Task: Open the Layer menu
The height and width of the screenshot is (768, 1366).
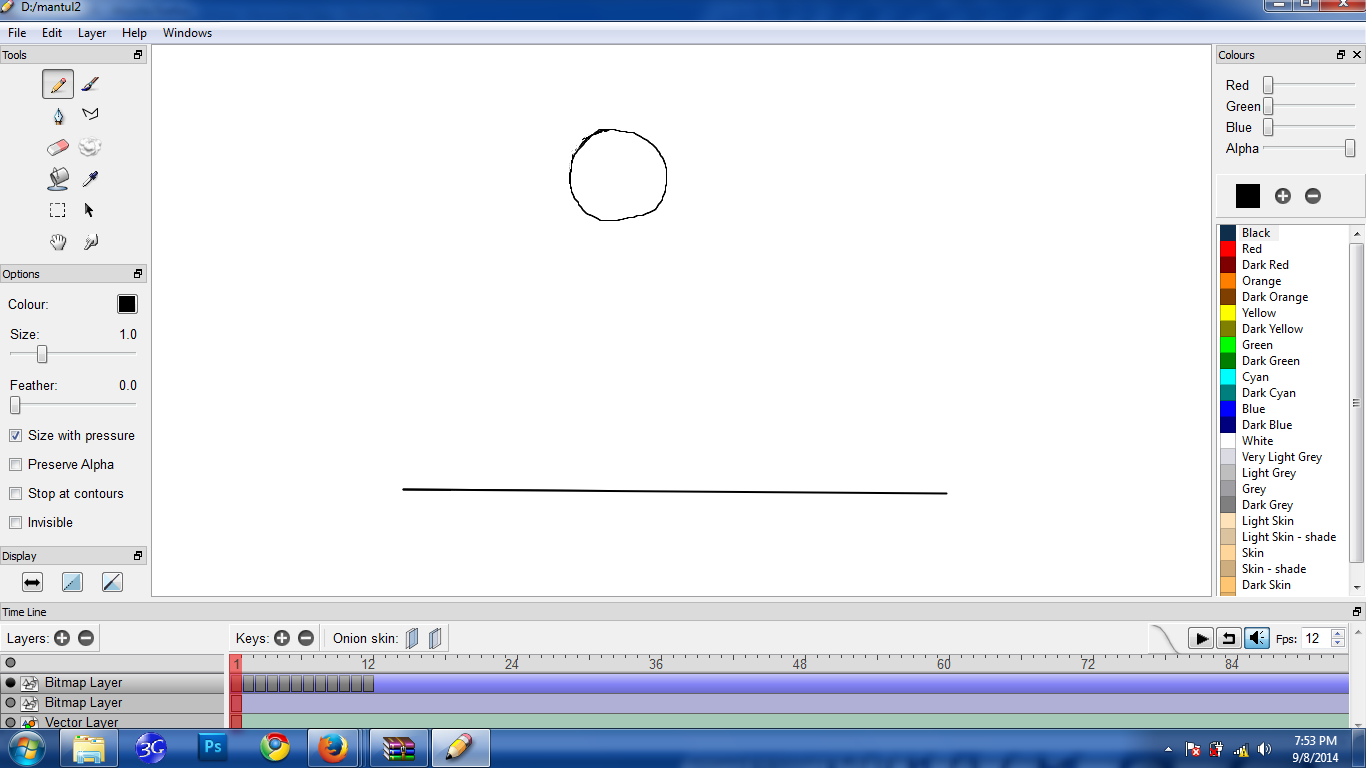Action: (92, 33)
